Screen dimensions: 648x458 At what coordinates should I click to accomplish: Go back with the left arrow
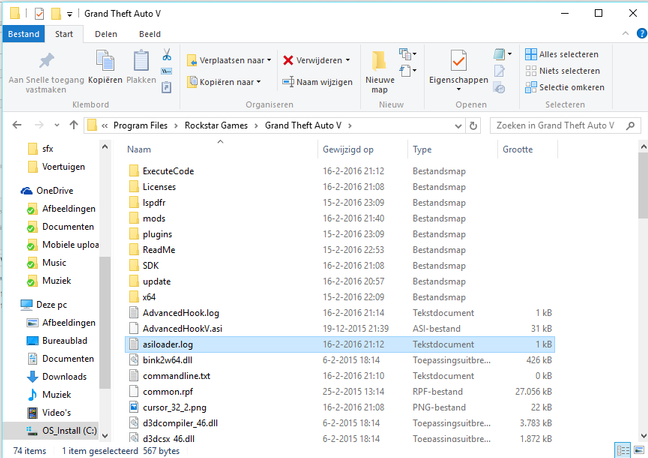pyautogui.click(x=17, y=125)
